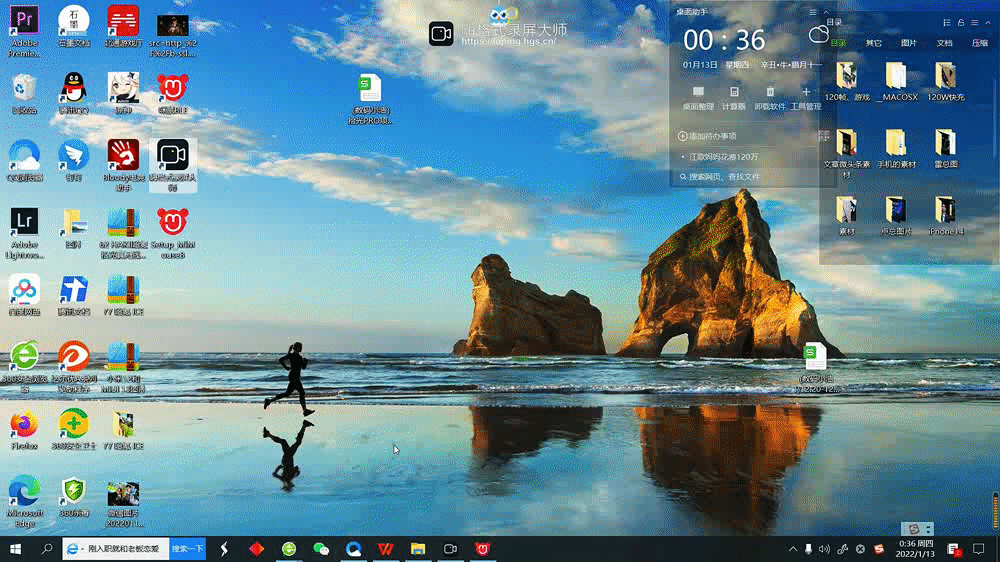Switch to the 图片 tab
Image resolution: width=1000 pixels, height=562 pixels.
click(909, 43)
